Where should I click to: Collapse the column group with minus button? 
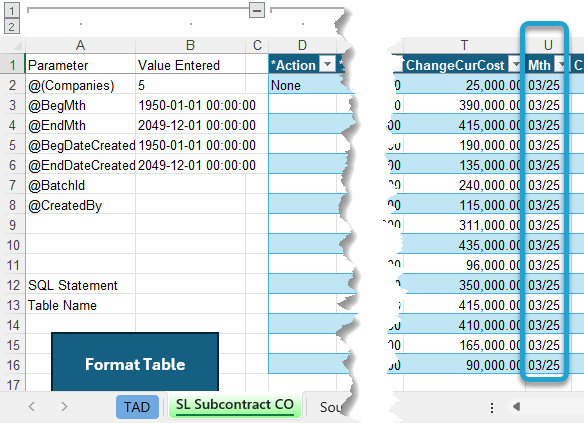(257, 10)
